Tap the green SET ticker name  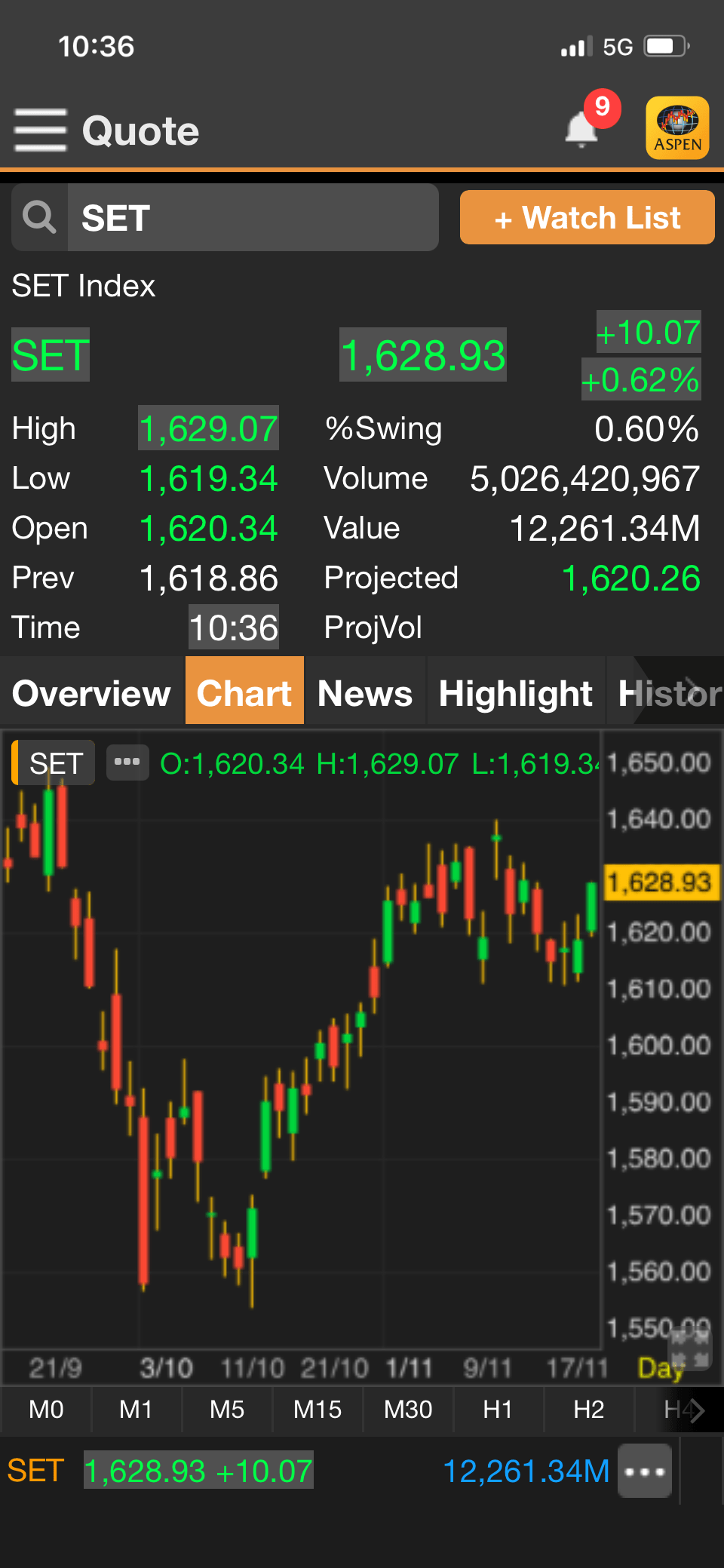(x=51, y=354)
